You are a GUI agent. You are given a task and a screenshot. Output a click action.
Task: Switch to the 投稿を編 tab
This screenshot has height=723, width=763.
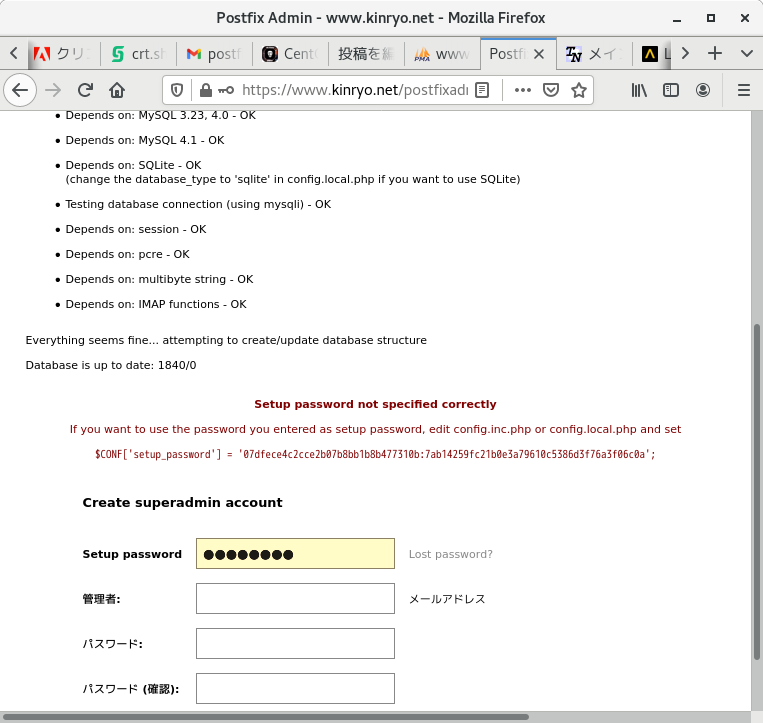pos(366,54)
